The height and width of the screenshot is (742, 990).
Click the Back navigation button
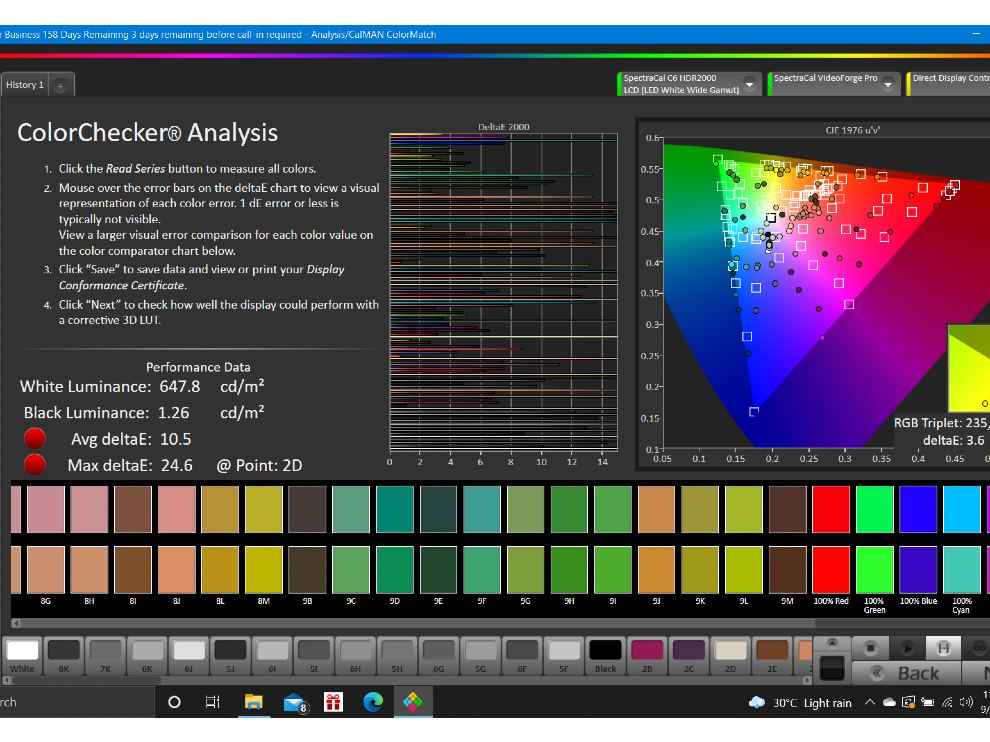(906, 673)
